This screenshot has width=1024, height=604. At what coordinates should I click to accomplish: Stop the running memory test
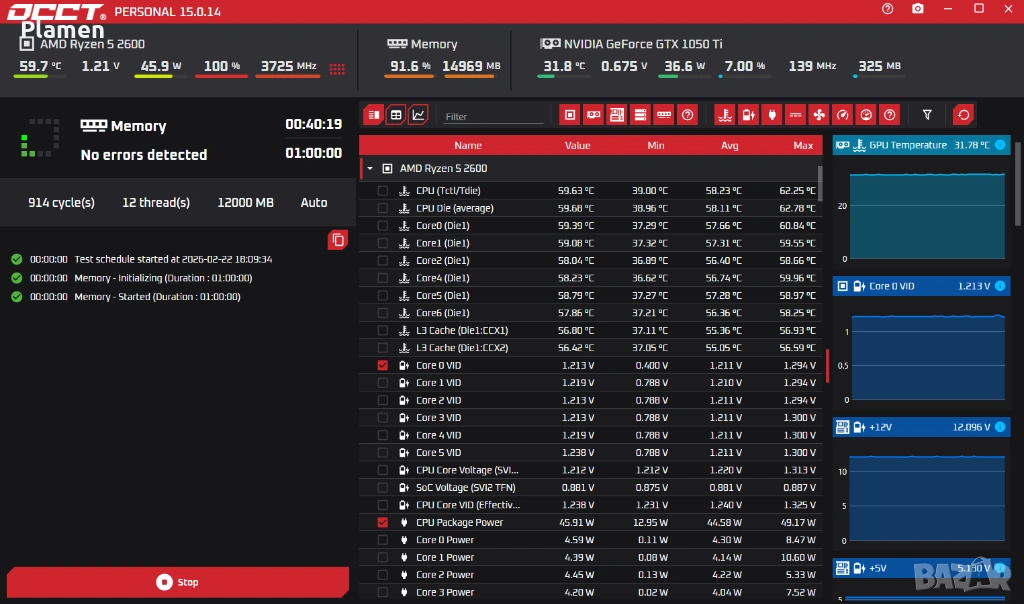pyautogui.click(x=178, y=582)
